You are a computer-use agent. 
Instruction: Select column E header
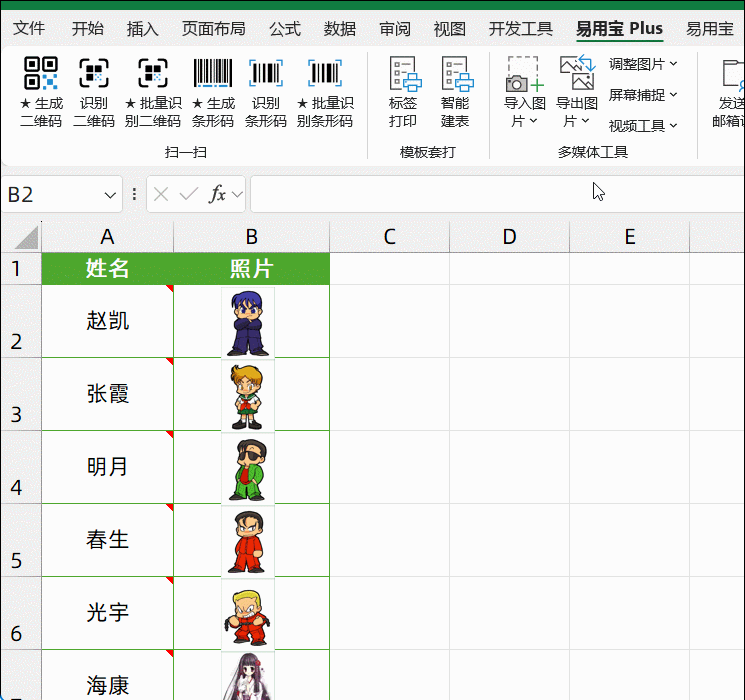pos(630,237)
